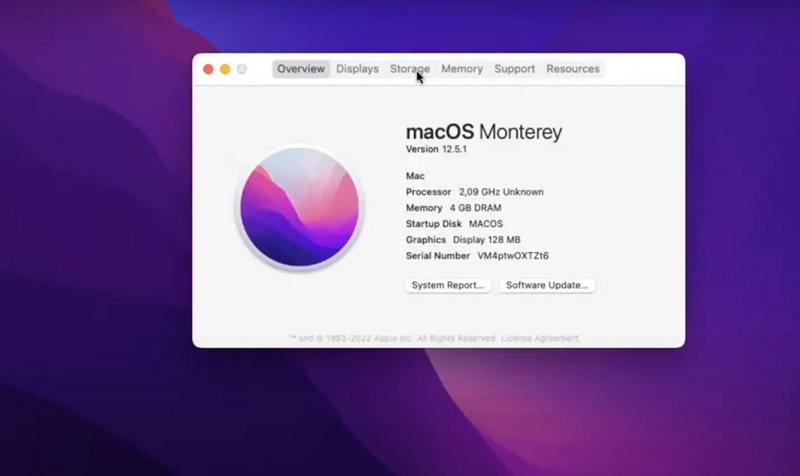
Task: Open the Support tab
Action: [514, 69]
